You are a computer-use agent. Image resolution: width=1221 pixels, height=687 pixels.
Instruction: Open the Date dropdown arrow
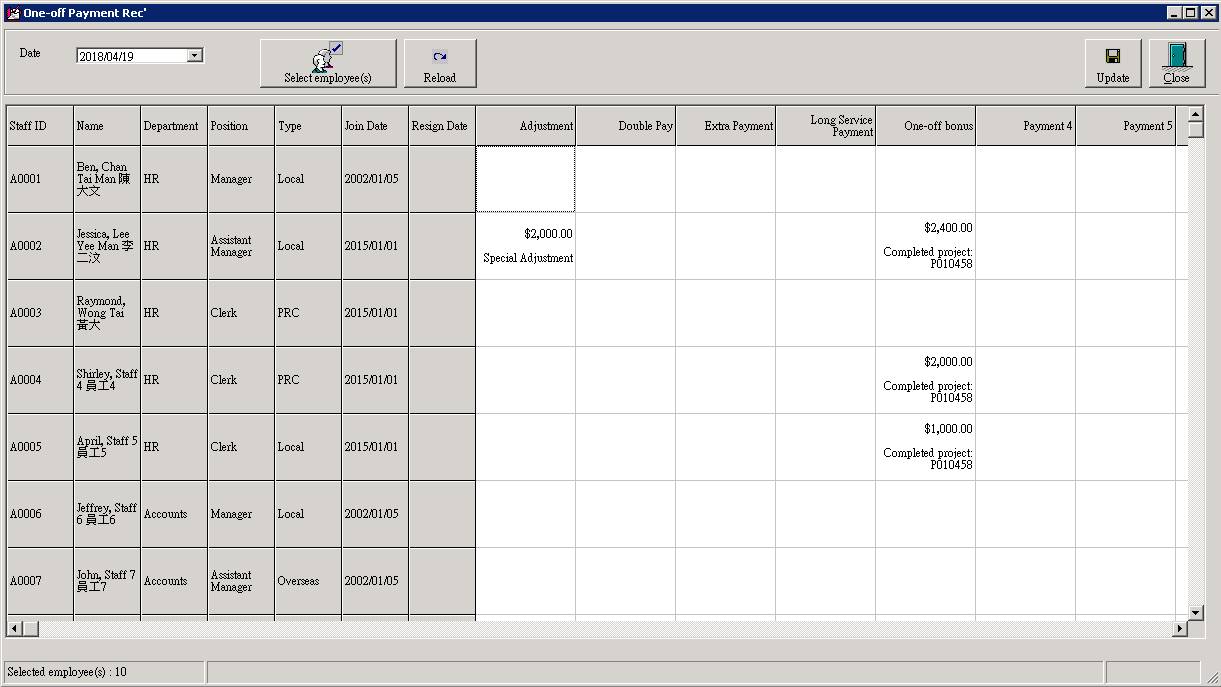pyautogui.click(x=195, y=56)
